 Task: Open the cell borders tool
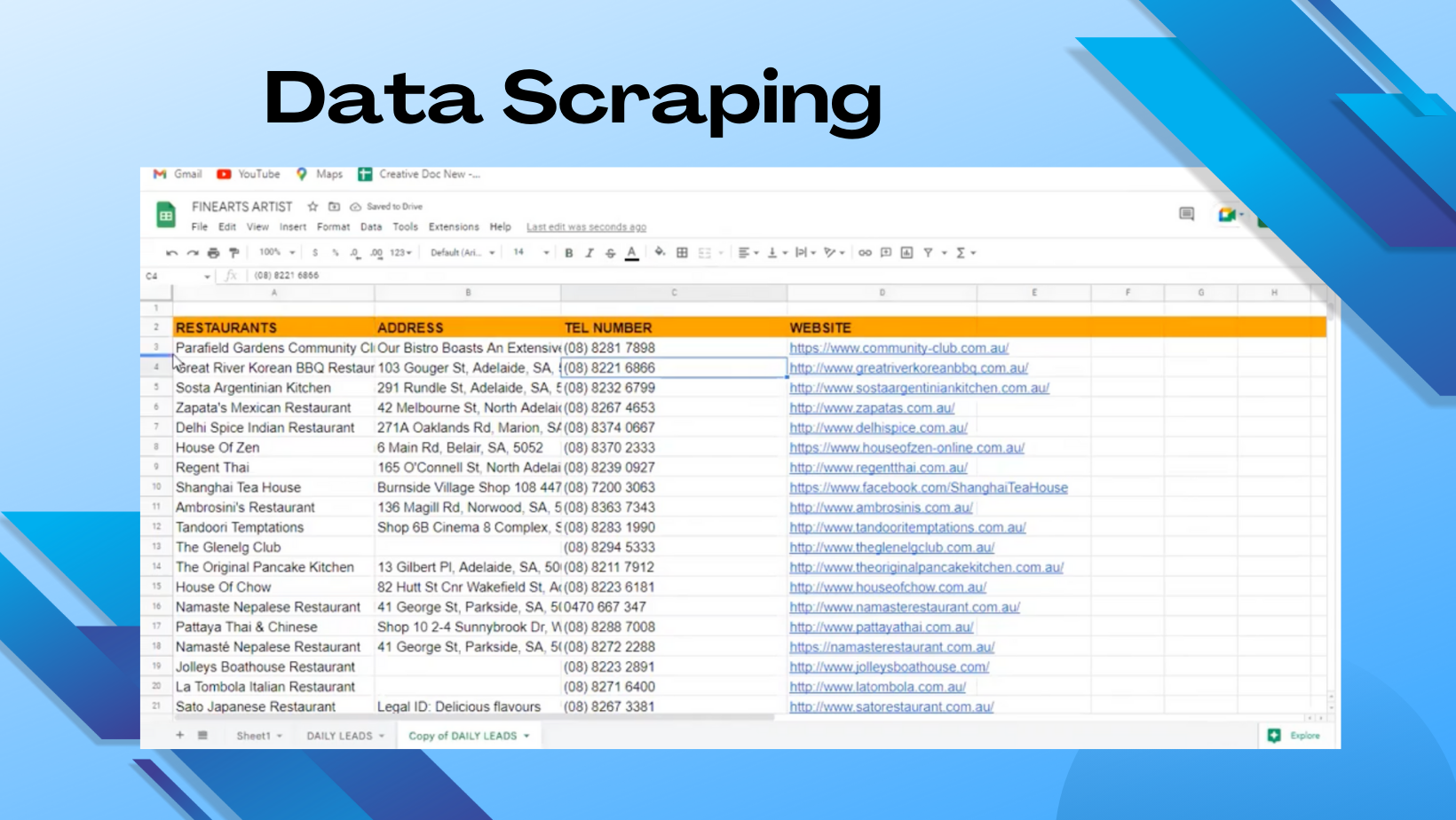(x=682, y=253)
